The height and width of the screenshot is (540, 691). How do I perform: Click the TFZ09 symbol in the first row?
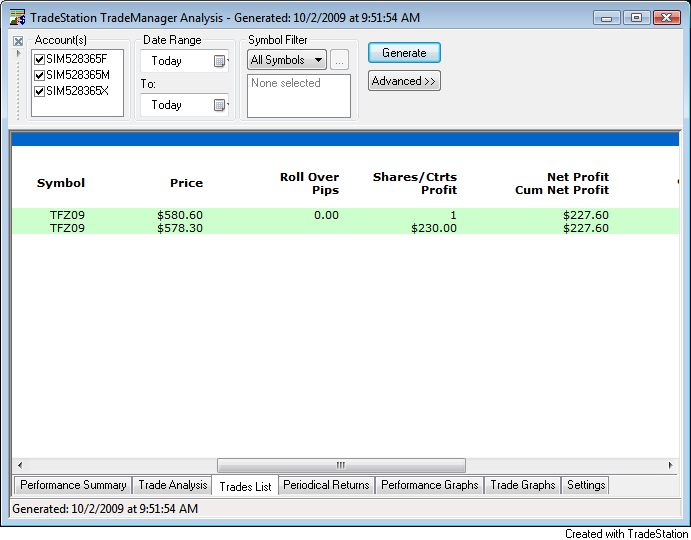67,215
